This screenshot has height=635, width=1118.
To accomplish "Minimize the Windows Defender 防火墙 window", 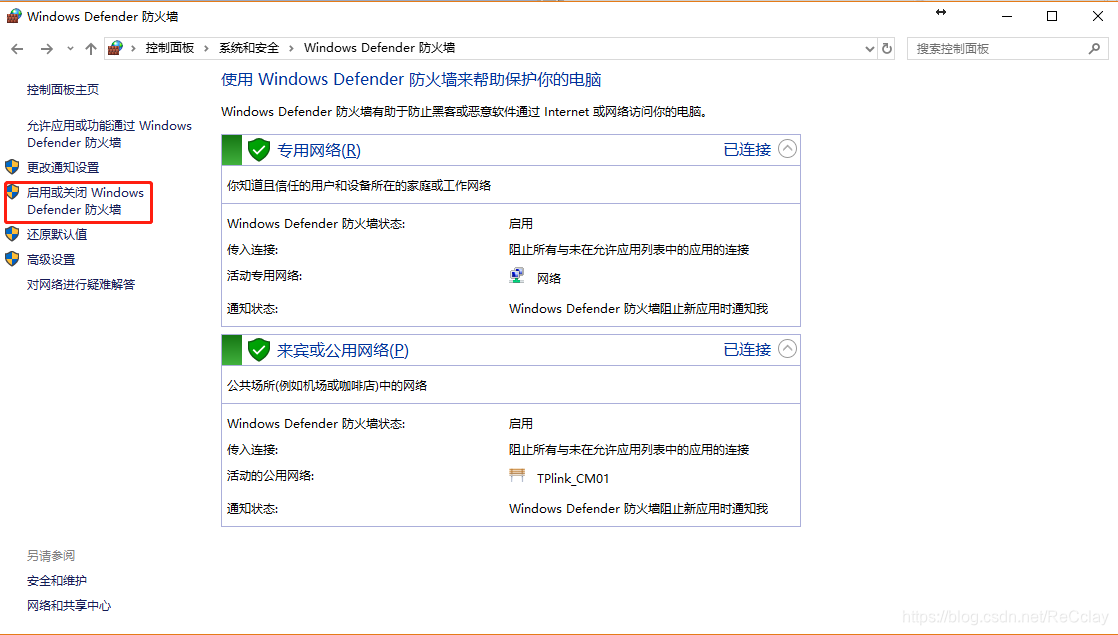I will 1007,16.
